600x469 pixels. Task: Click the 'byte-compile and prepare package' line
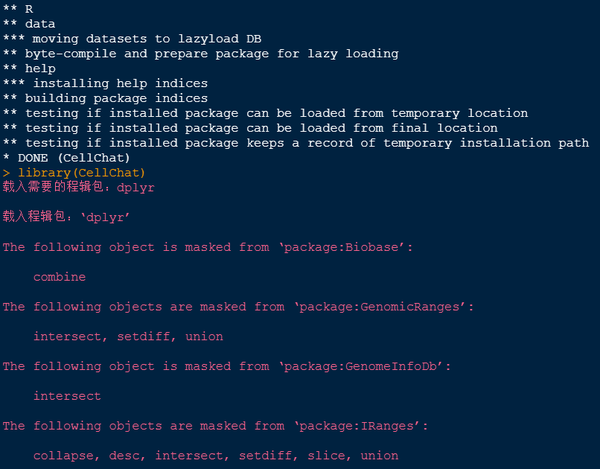[200, 53]
